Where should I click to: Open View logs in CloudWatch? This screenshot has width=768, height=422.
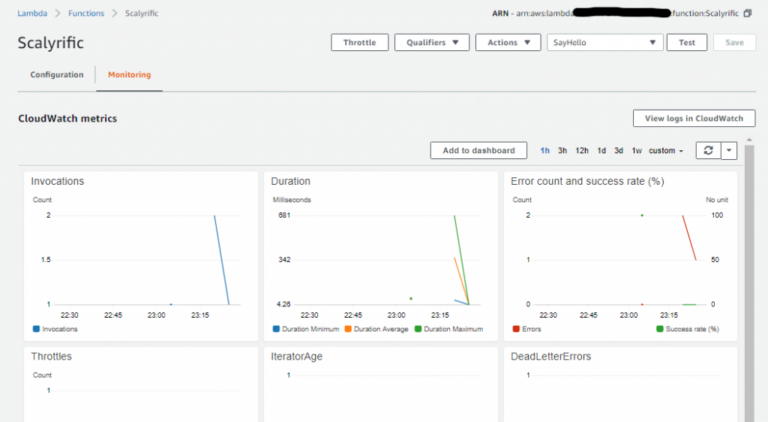(x=694, y=118)
